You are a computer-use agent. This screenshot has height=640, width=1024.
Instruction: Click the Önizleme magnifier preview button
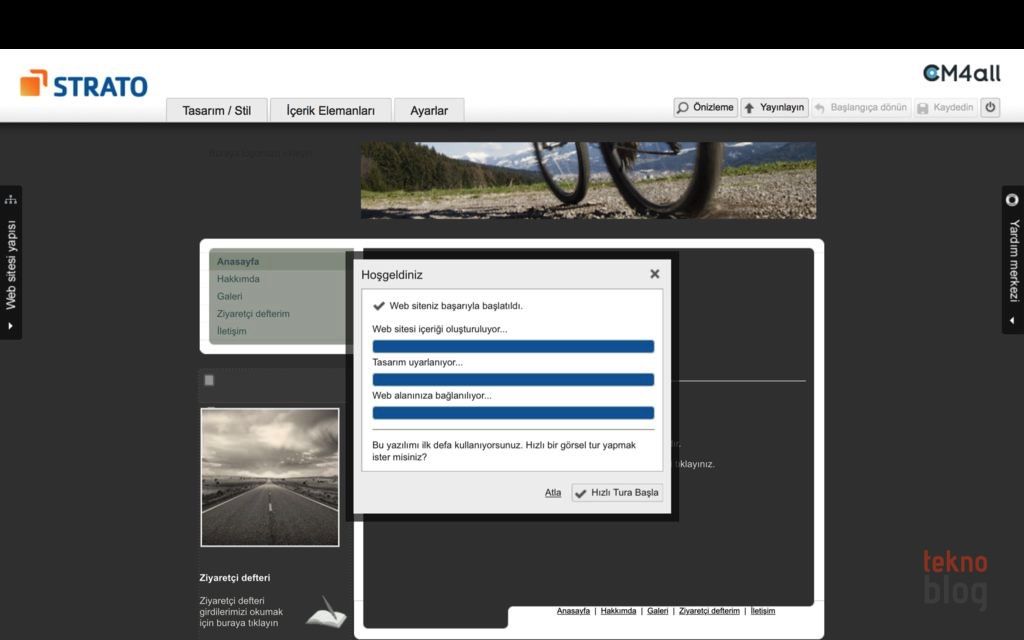point(705,108)
